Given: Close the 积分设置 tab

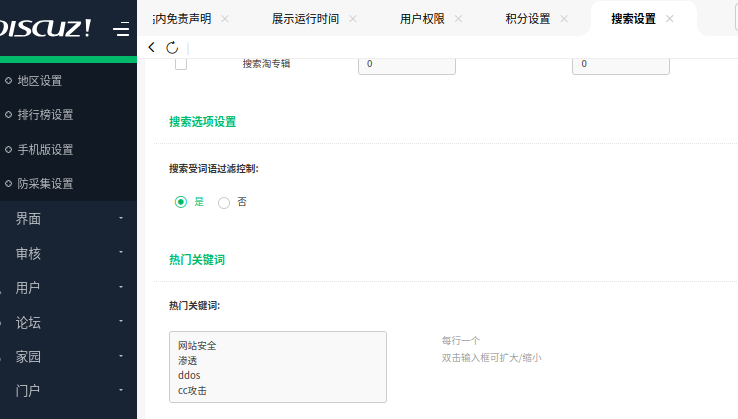Looking at the screenshot, I should coord(563,19).
